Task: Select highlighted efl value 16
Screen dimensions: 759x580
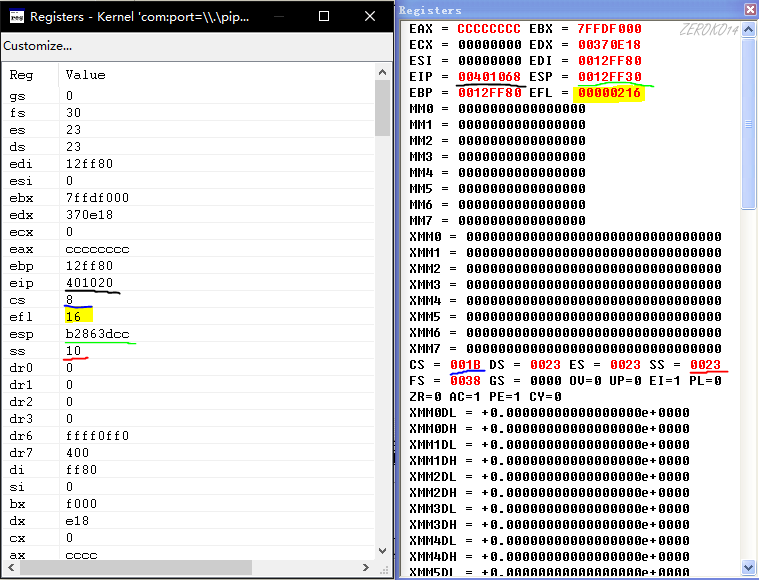Action: 74,317
